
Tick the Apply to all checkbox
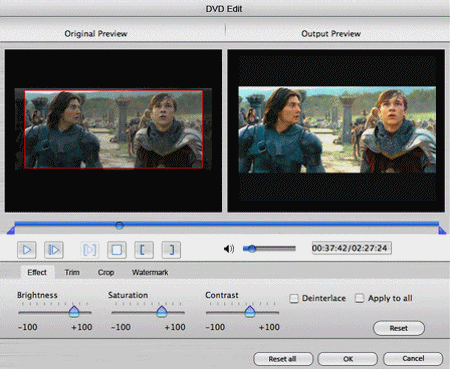tap(359, 298)
